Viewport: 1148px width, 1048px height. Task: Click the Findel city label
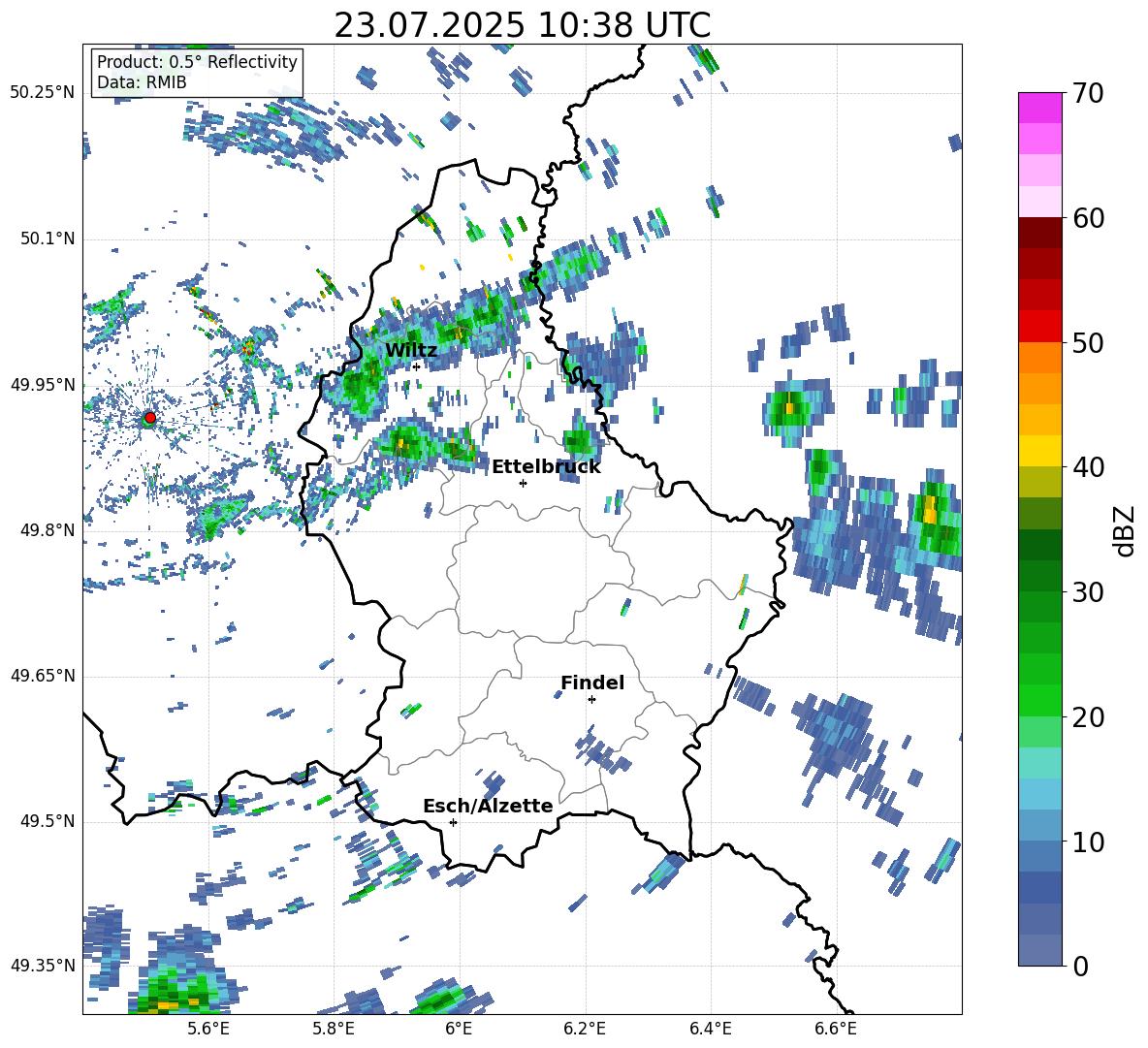point(592,683)
